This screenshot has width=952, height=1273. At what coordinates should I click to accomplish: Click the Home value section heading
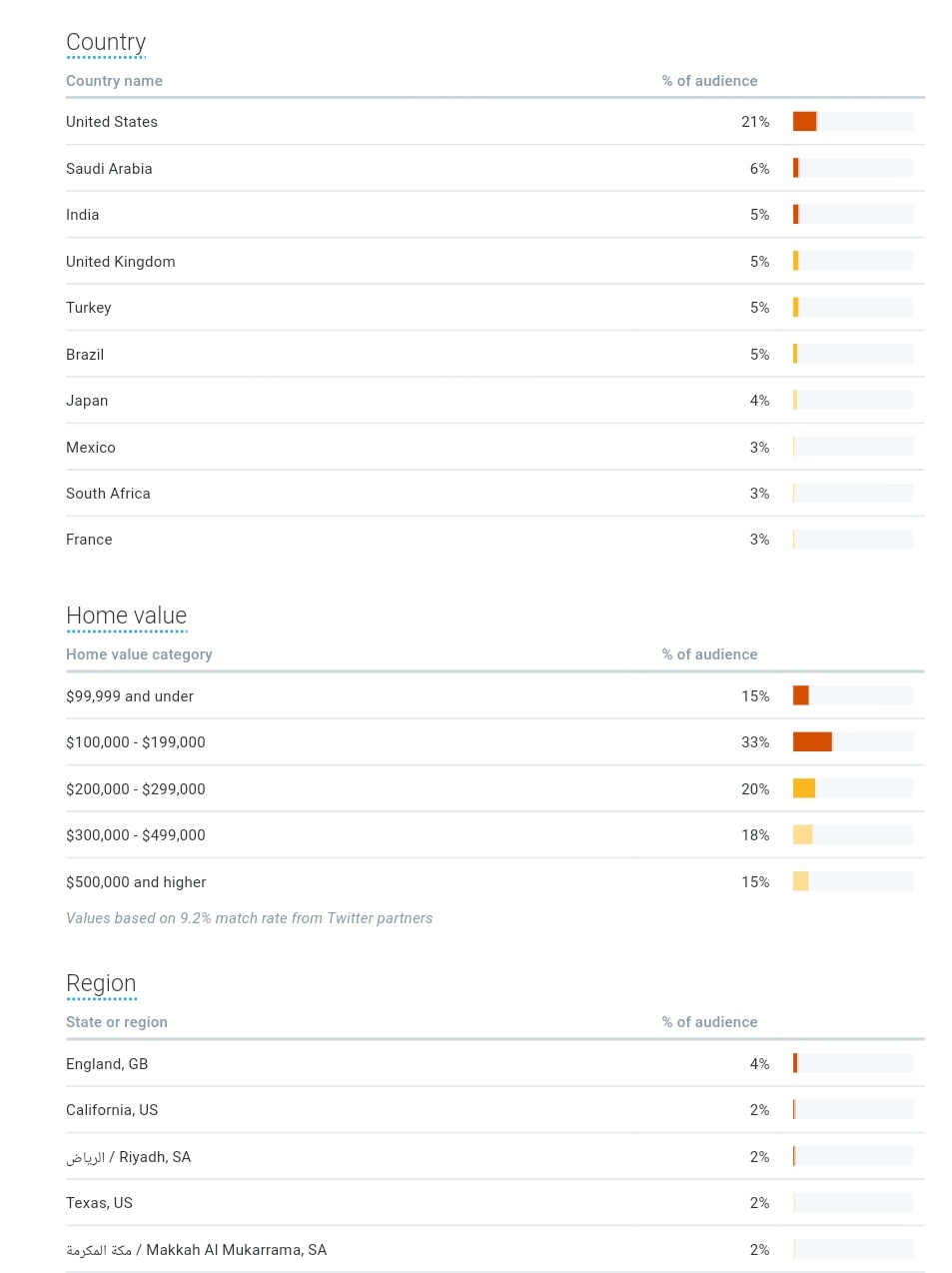[x=126, y=616]
